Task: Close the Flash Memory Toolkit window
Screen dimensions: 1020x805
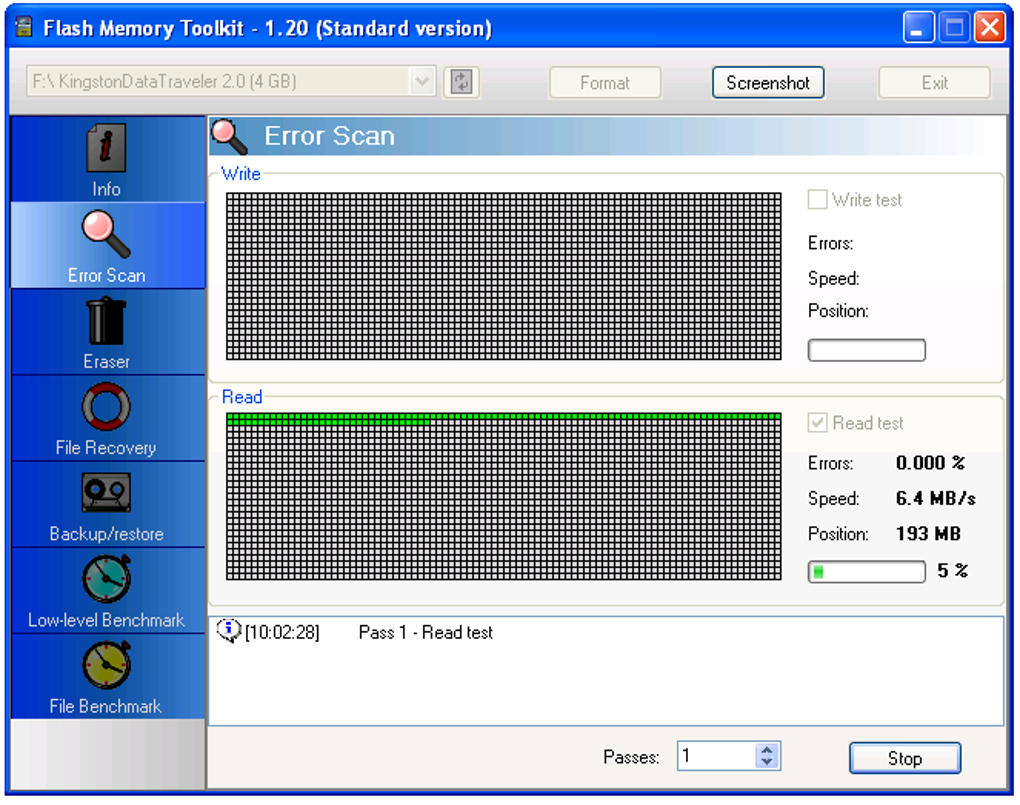Action: pyautogui.click(x=990, y=27)
